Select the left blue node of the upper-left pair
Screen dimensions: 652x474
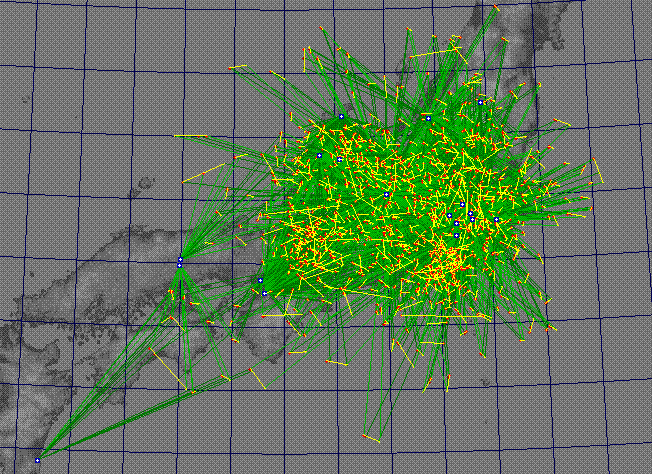319,156
